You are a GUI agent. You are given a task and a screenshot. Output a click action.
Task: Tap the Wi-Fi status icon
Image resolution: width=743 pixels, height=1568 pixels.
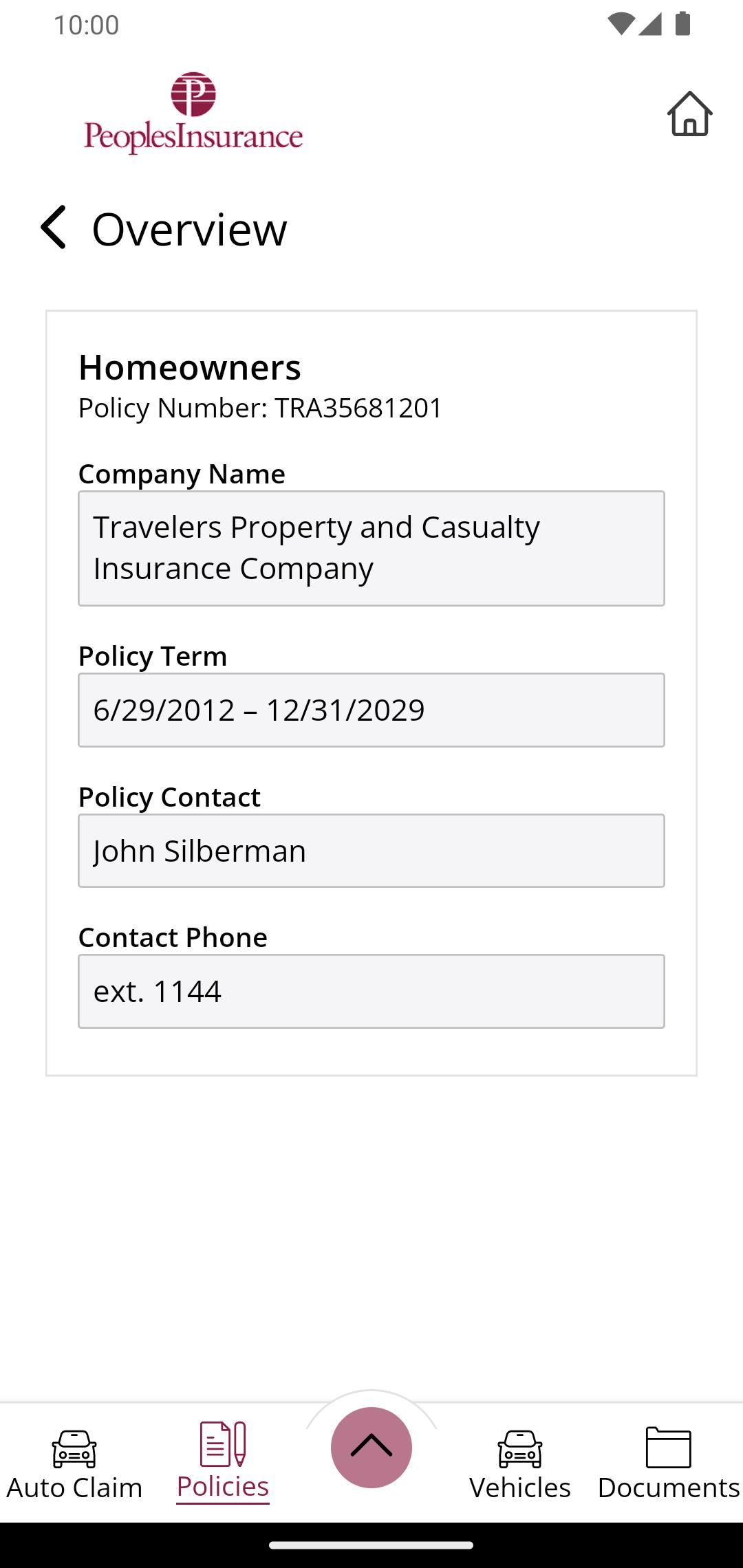(x=621, y=24)
